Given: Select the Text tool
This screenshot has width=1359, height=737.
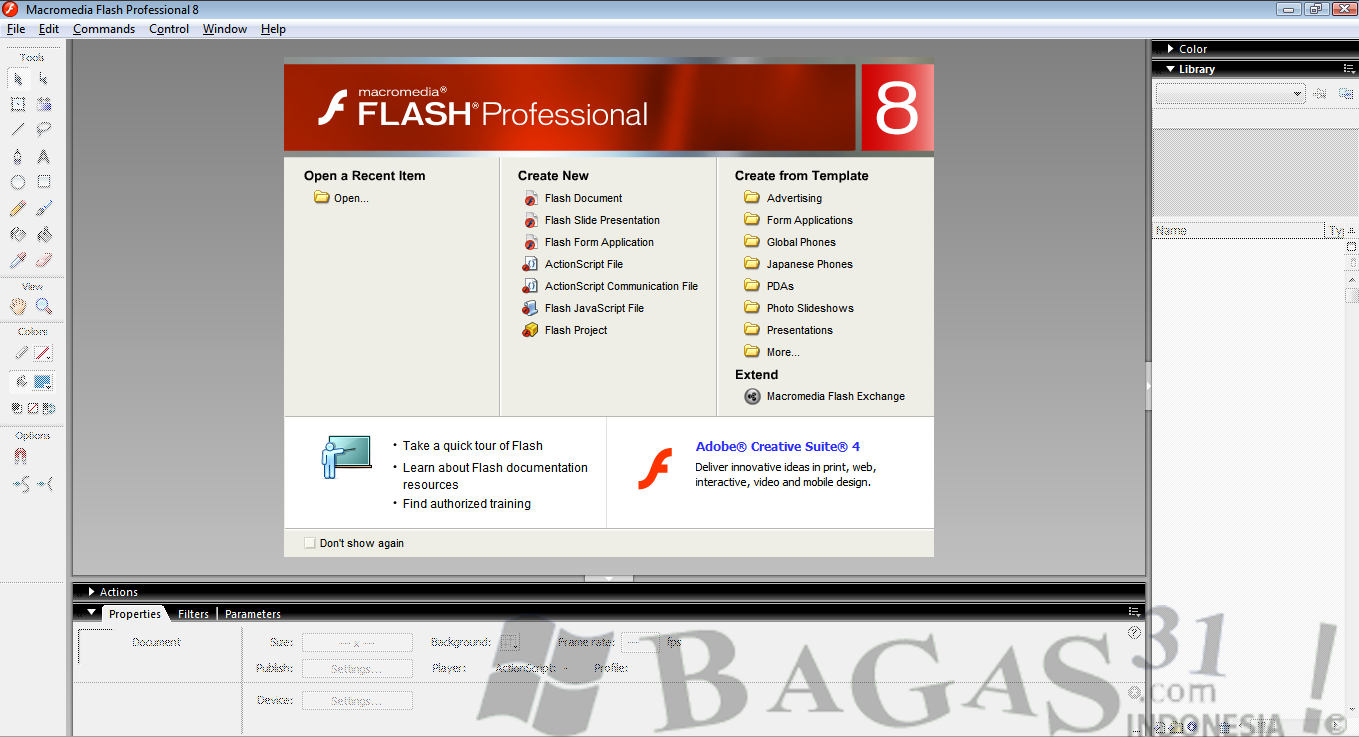Looking at the screenshot, I should [44, 156].
